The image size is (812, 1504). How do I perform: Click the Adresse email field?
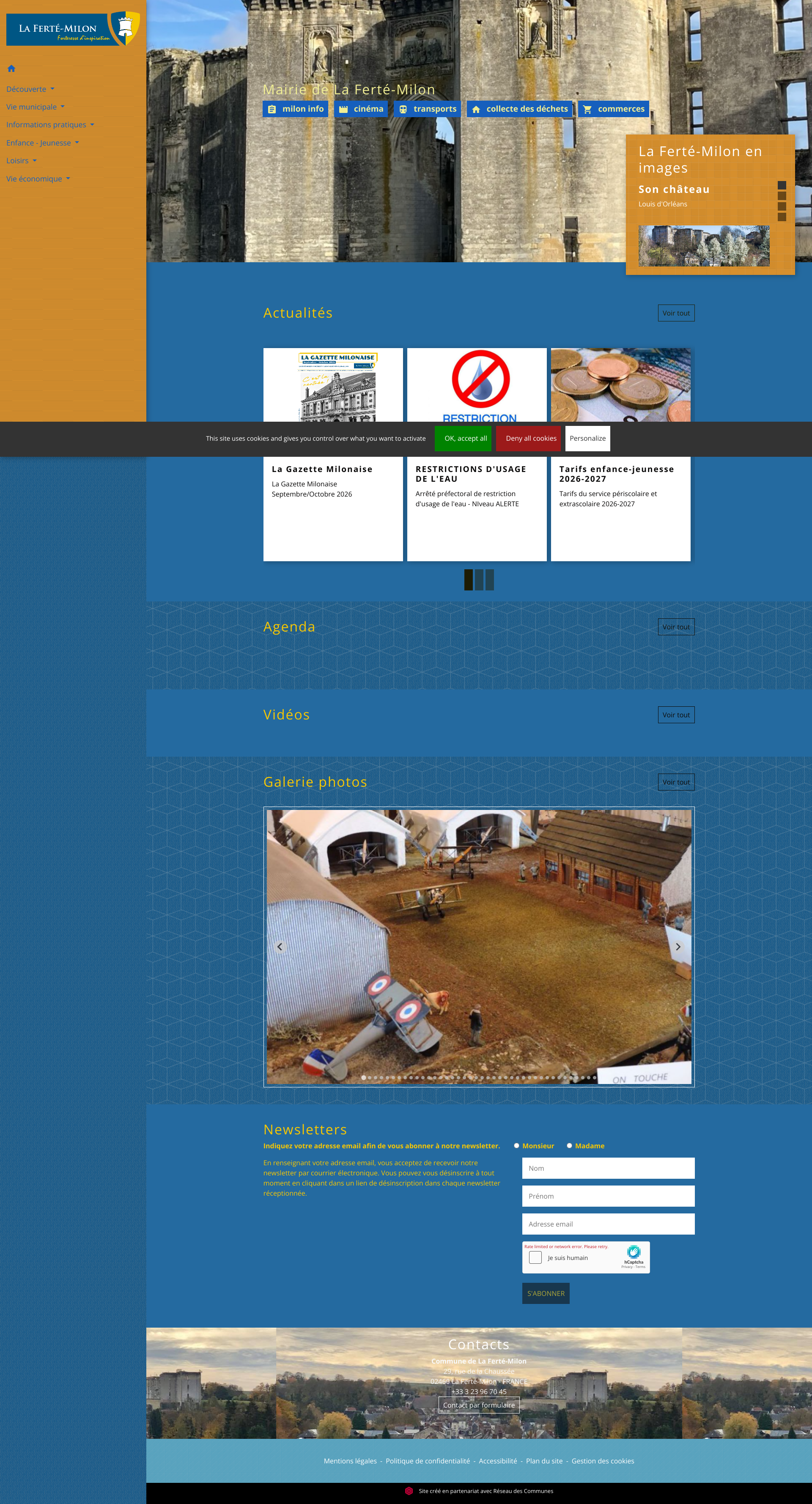(x=608, y=1224)
